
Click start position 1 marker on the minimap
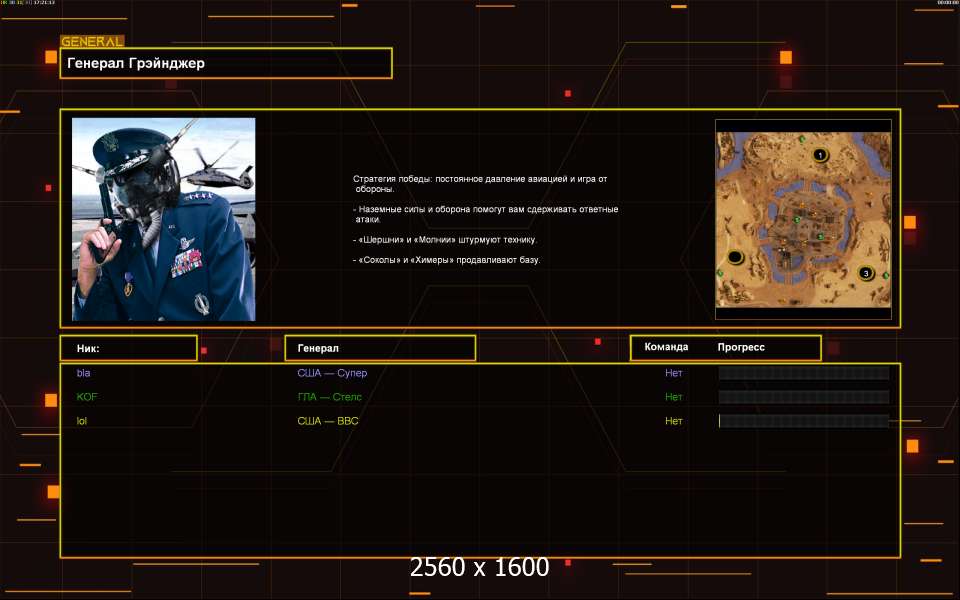[x=821, y=155]
